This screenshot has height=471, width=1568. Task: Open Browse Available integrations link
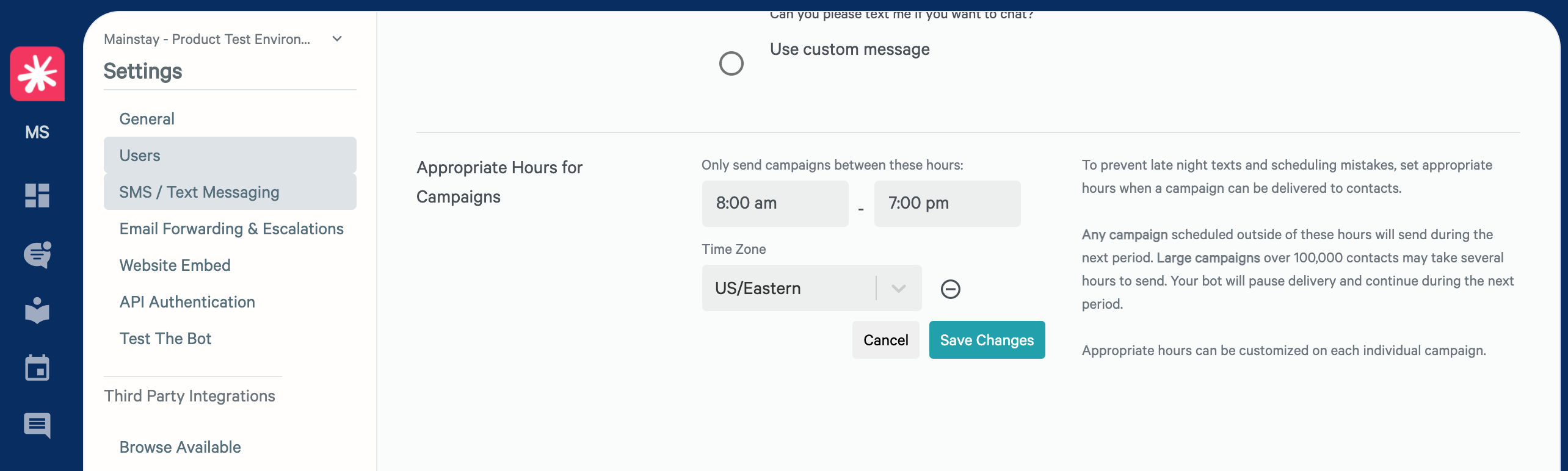(x=180, y=447)
